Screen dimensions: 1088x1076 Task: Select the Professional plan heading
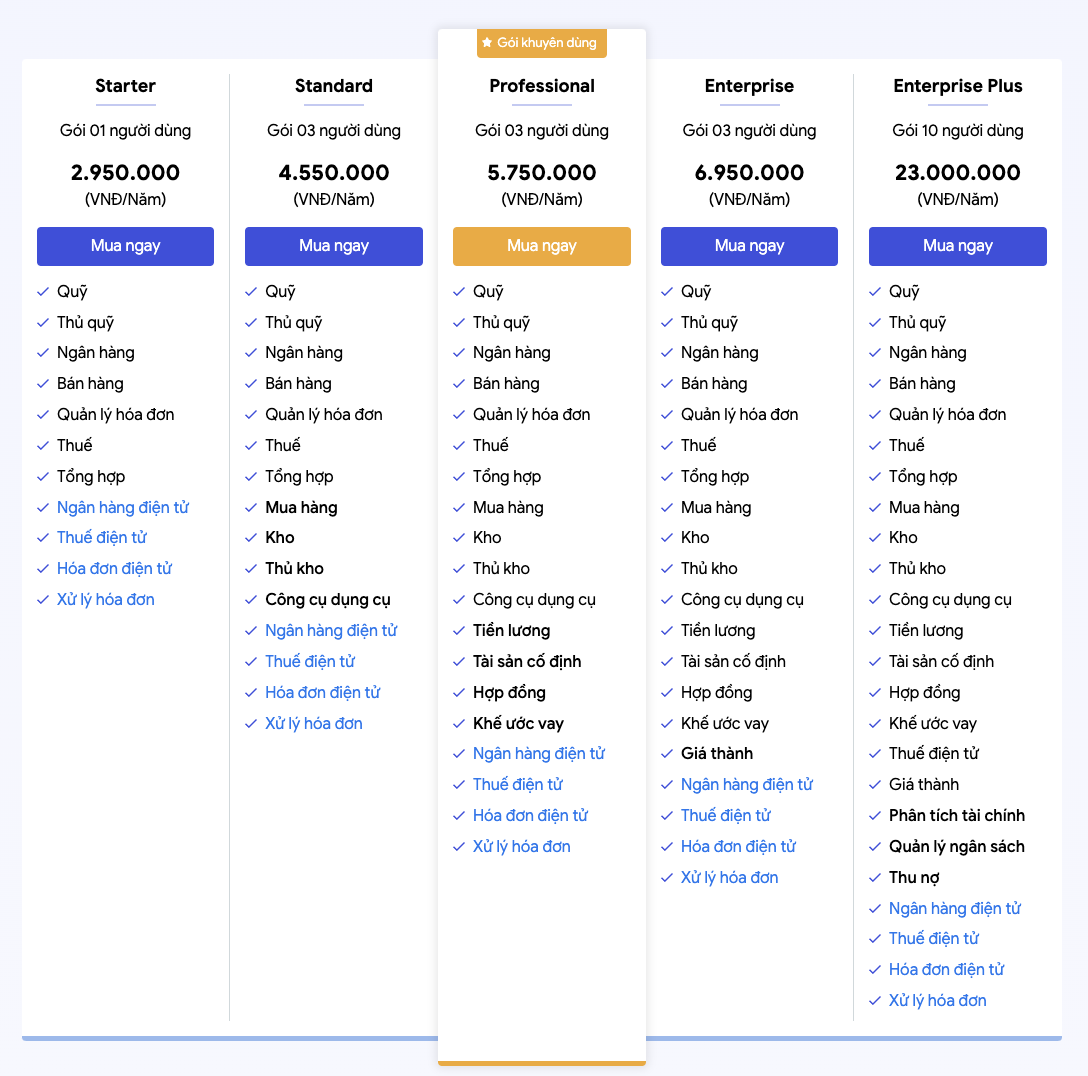coord(542,86)
